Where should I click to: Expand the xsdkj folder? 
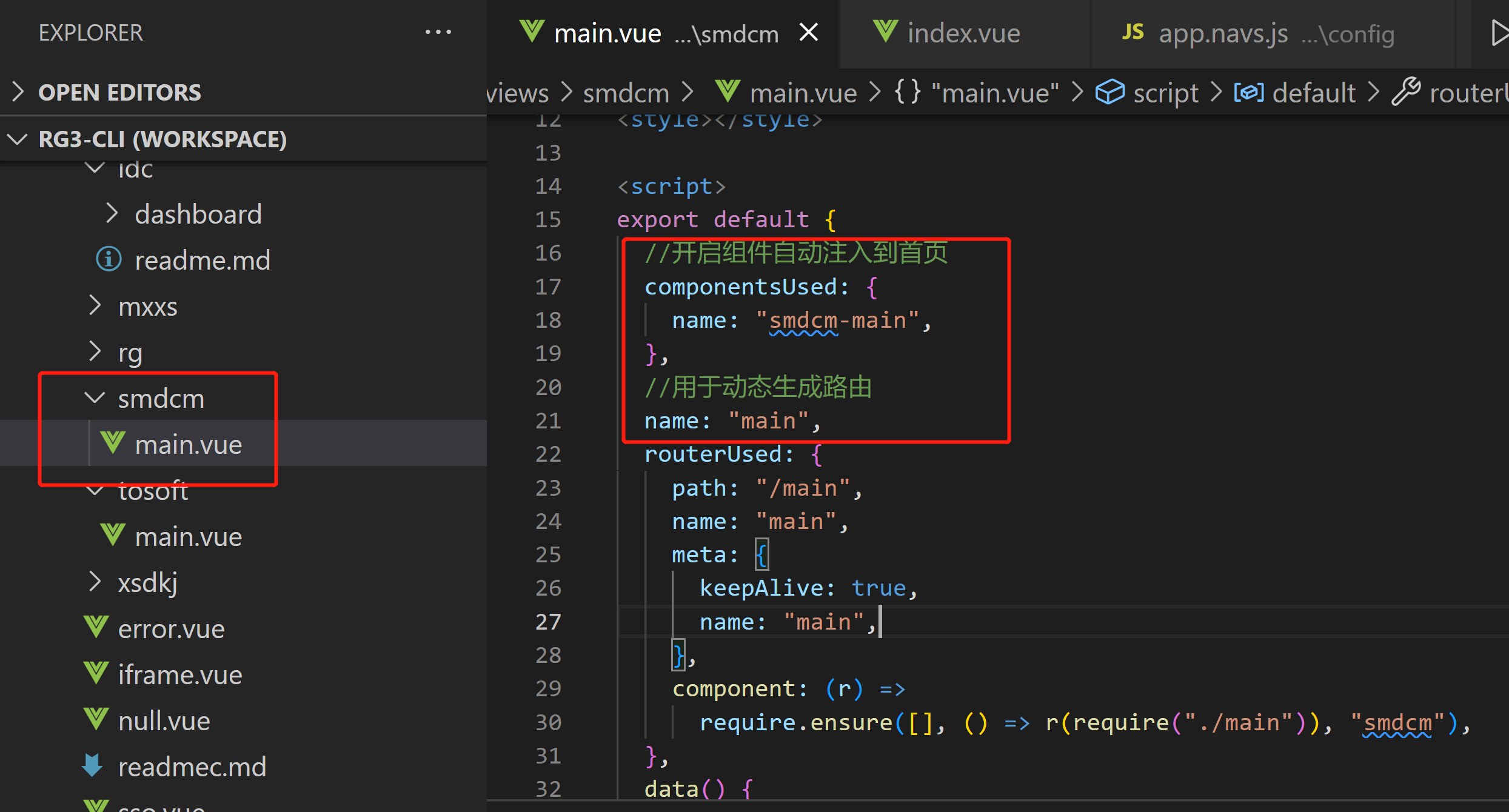(x=95, y=582)
